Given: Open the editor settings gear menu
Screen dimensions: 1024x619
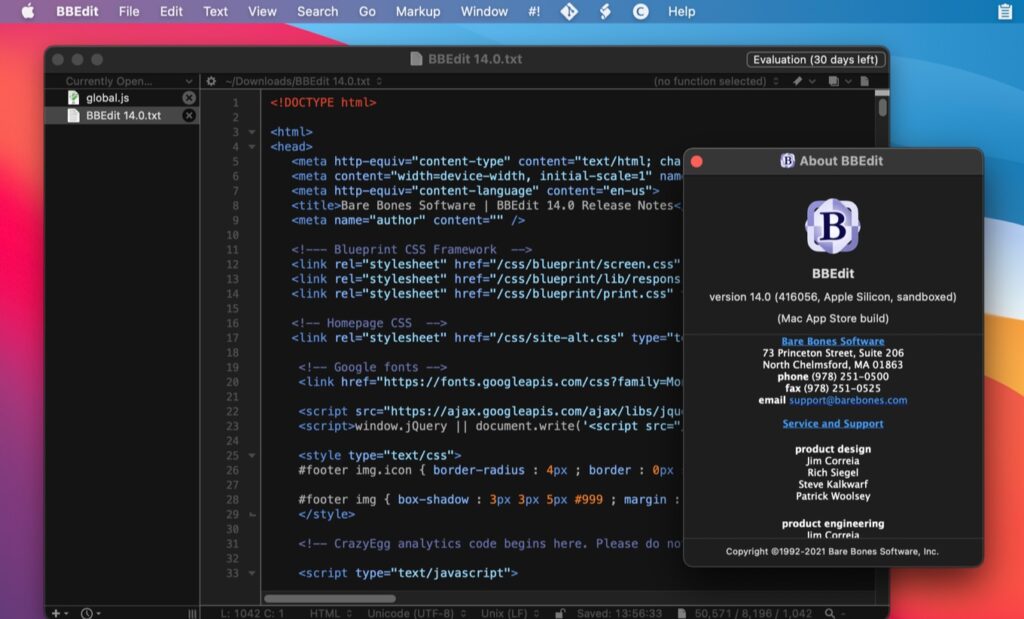Looking at the screenshot, I should click(x=210, y=81).
